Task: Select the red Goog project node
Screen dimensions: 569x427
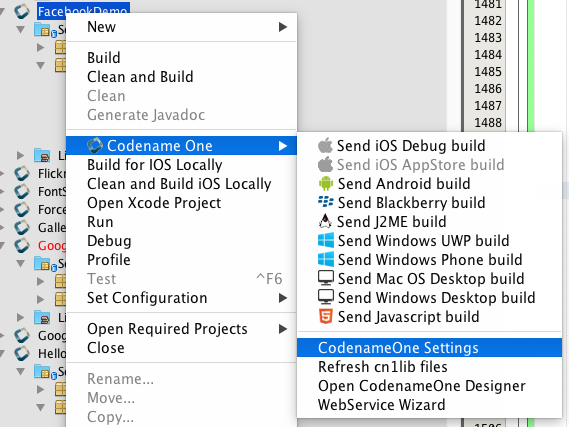Action: tap(52, 245)
